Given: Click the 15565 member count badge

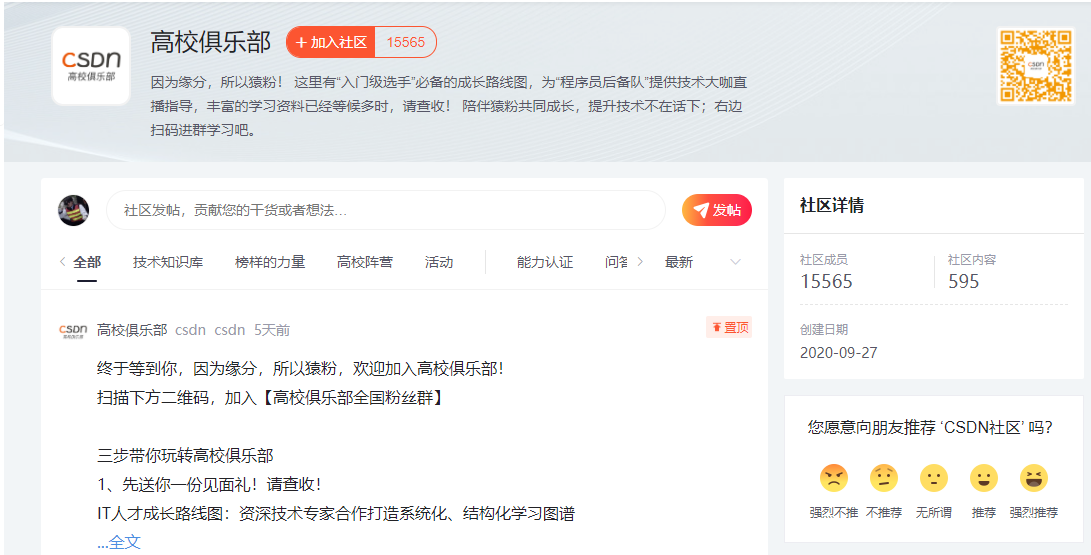Looking at the screenshot, I should (406, 42).
